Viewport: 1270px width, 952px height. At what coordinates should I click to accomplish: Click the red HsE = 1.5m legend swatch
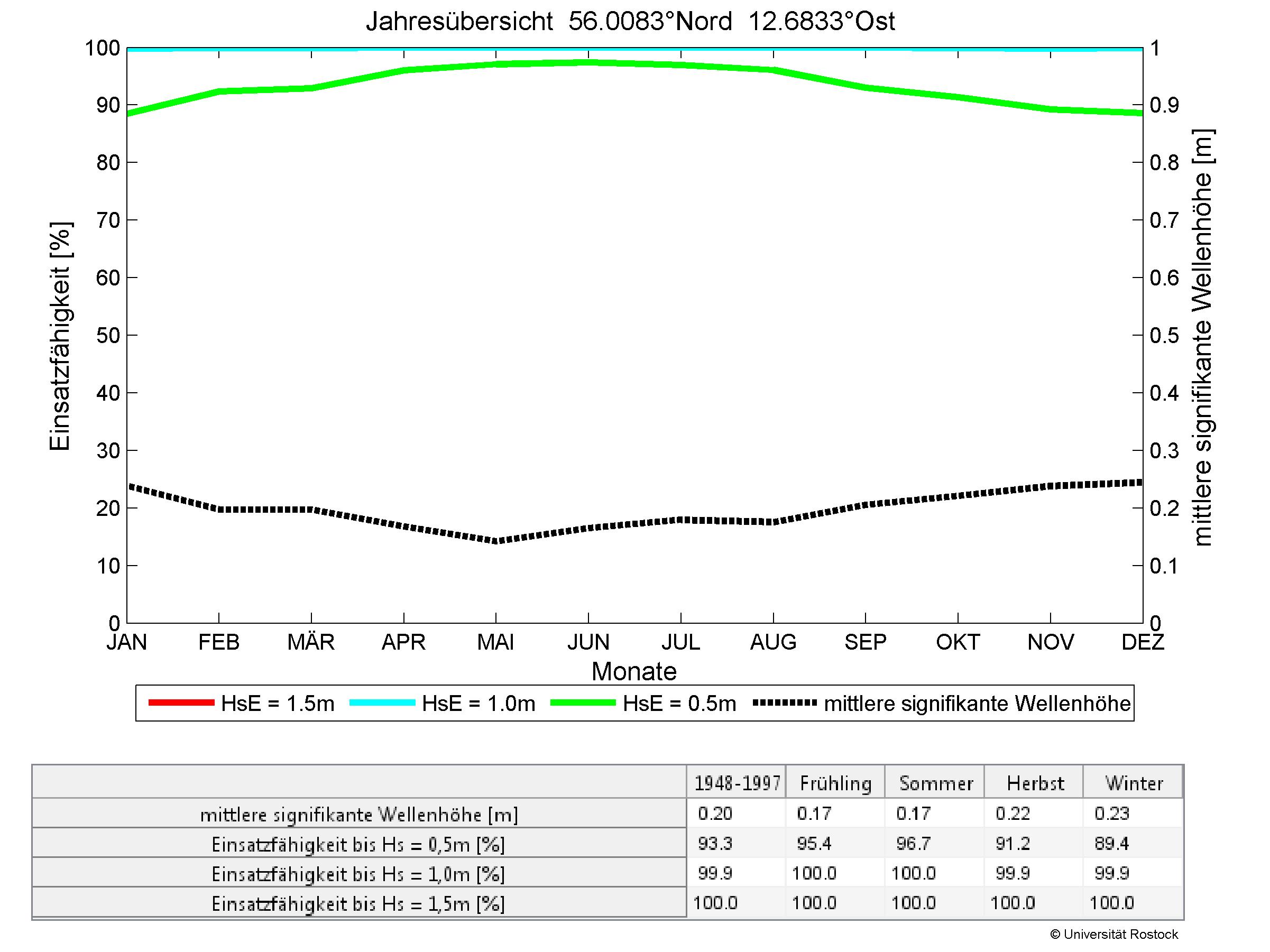[x=181, y=703]
